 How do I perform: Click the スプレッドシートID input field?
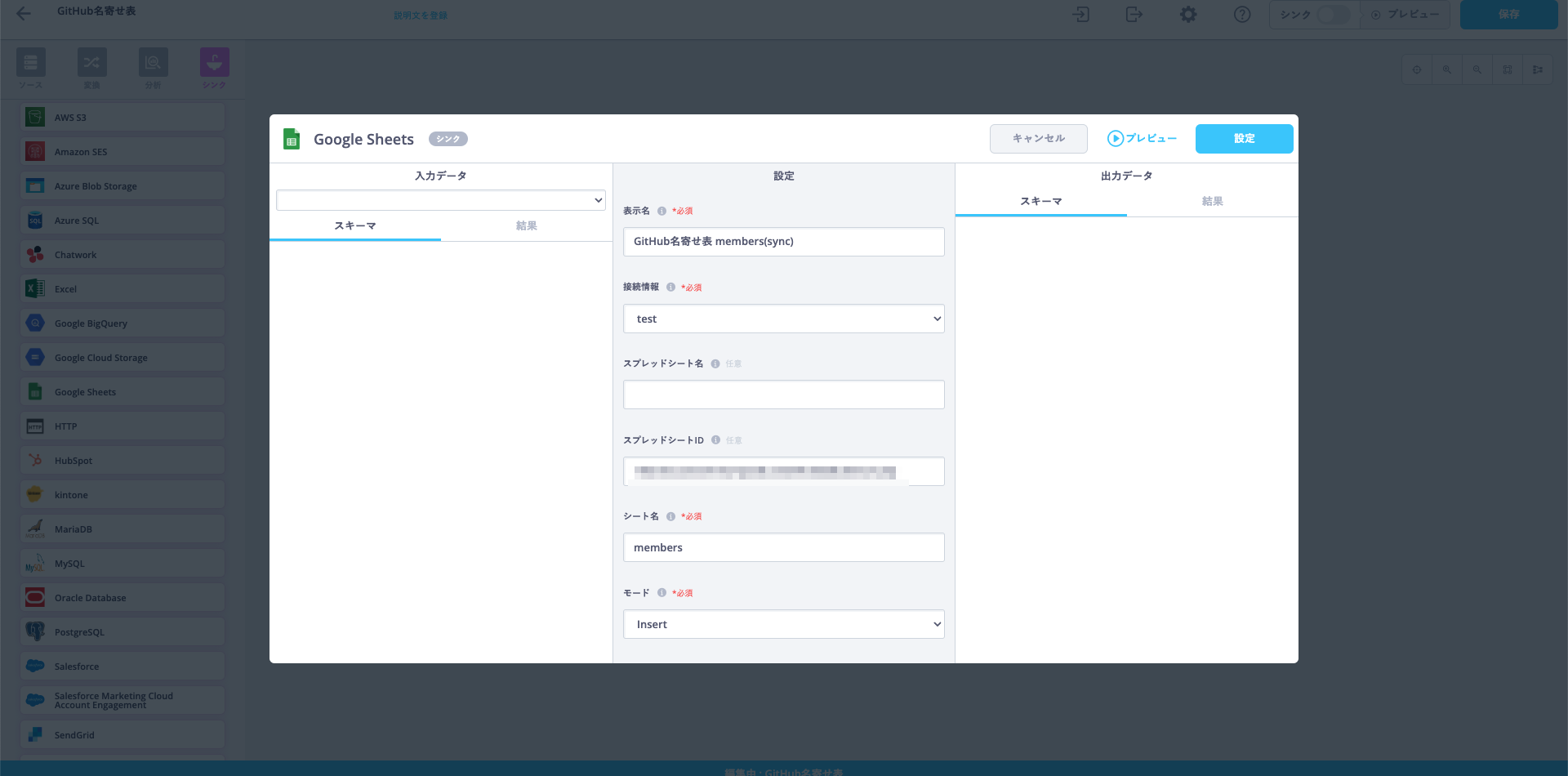pos(783,471)
